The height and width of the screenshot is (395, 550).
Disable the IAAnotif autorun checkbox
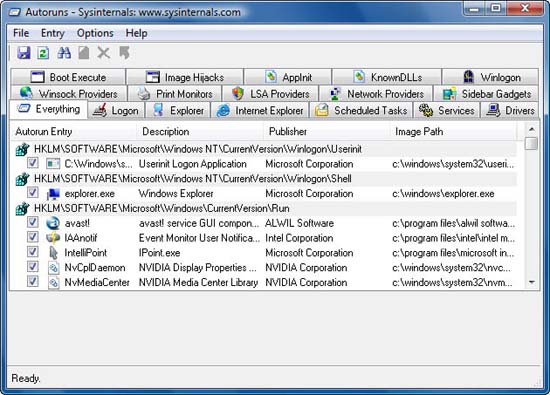click(x=33, y=237)
